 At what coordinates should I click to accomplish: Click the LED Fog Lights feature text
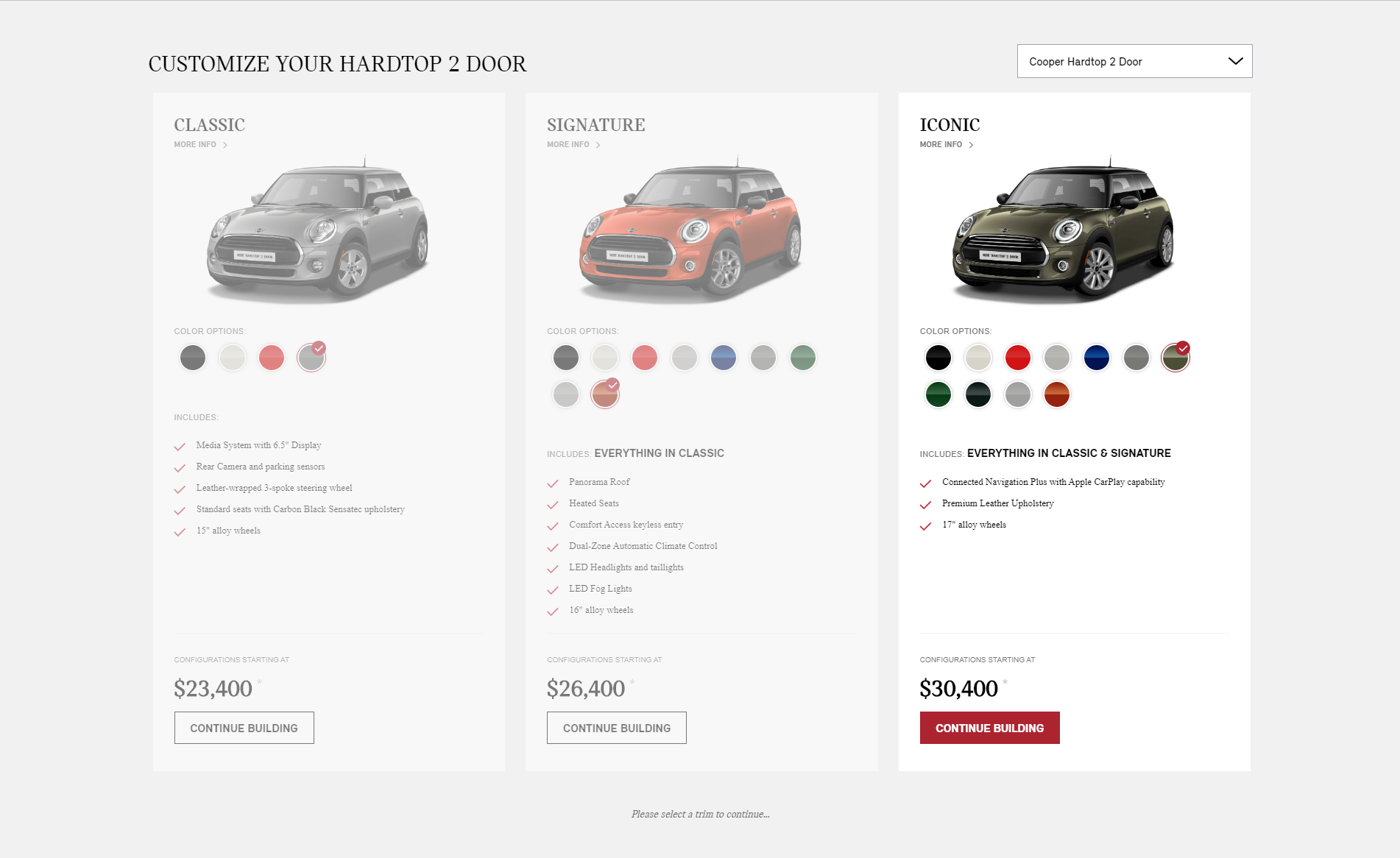click(601, 589)
